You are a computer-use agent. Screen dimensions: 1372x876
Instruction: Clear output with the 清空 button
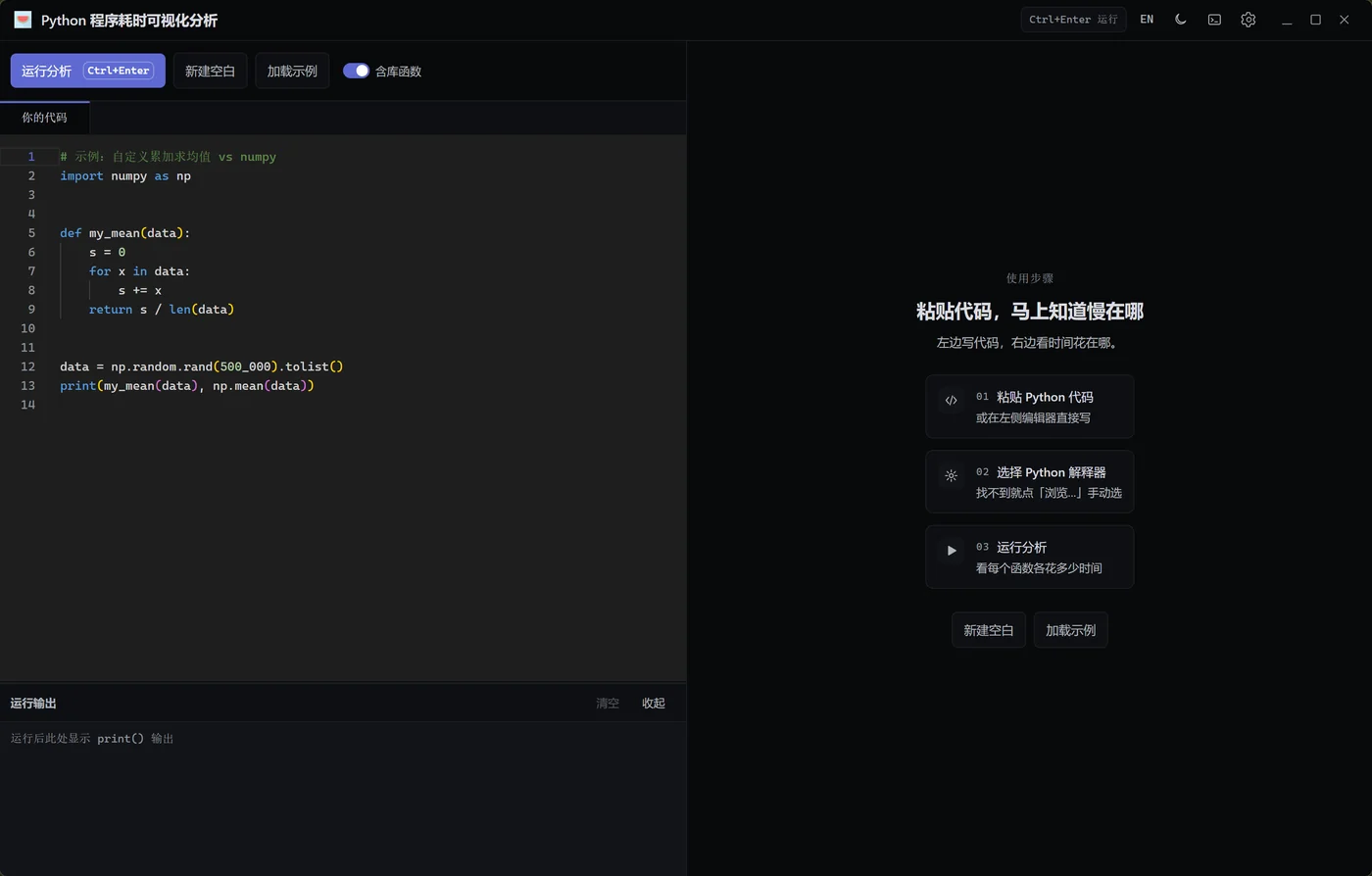(608, 704)
